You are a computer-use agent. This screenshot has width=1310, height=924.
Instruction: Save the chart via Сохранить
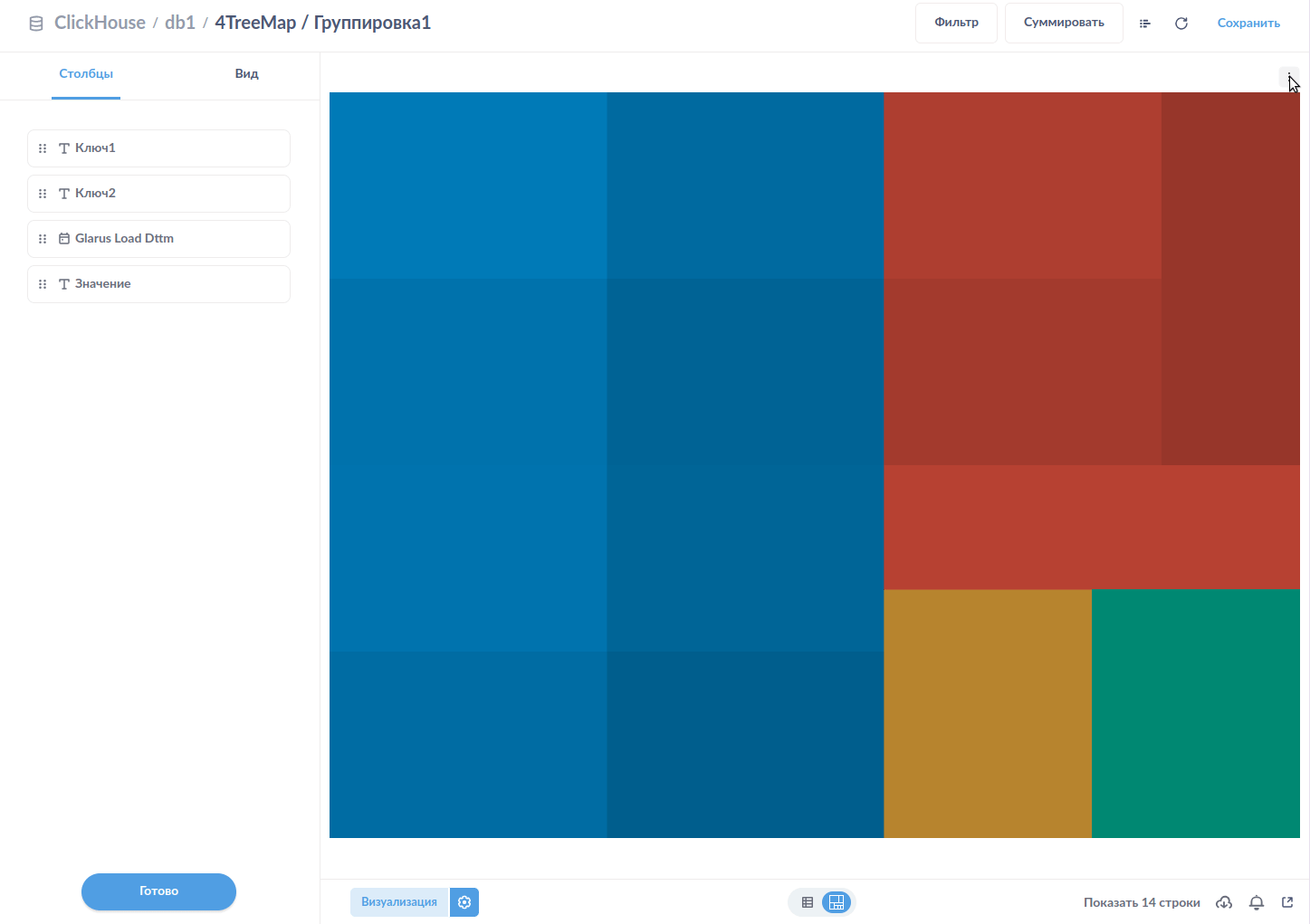1248,22
